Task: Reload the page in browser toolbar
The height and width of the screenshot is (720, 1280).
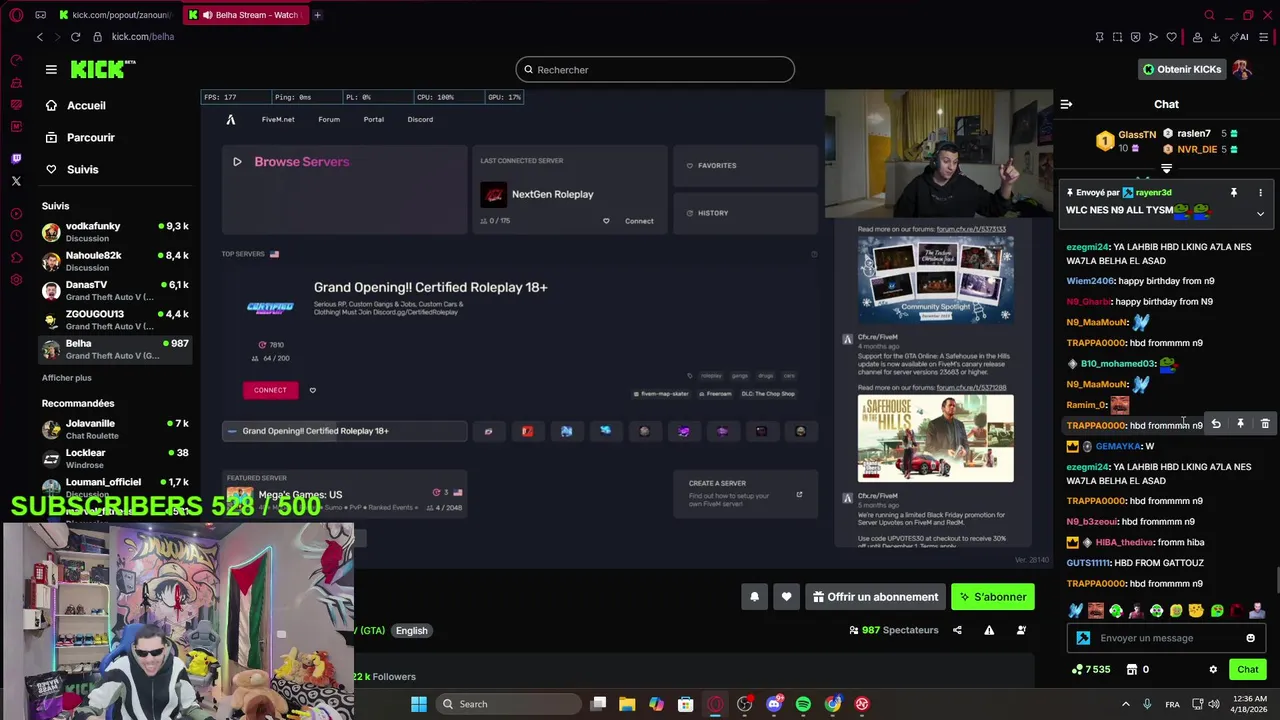Action: click(75, 37)
